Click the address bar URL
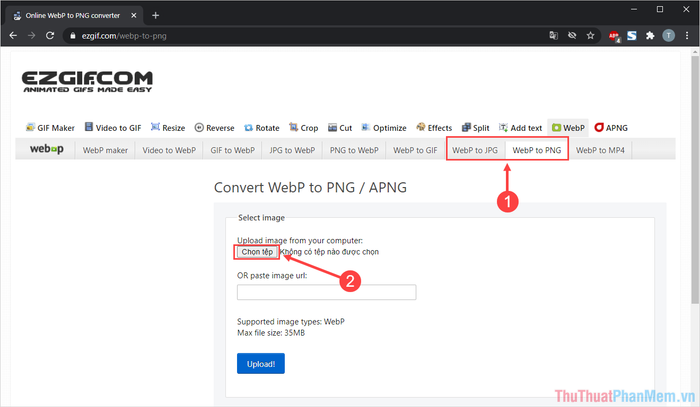The image size is (700, 407). (x=124, y=36)
